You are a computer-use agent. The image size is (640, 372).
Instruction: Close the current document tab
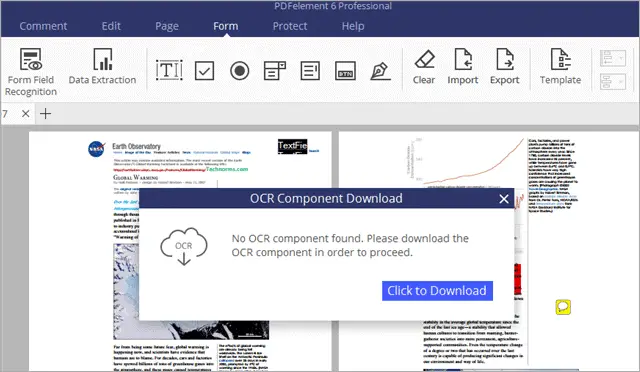pos(25,114)
